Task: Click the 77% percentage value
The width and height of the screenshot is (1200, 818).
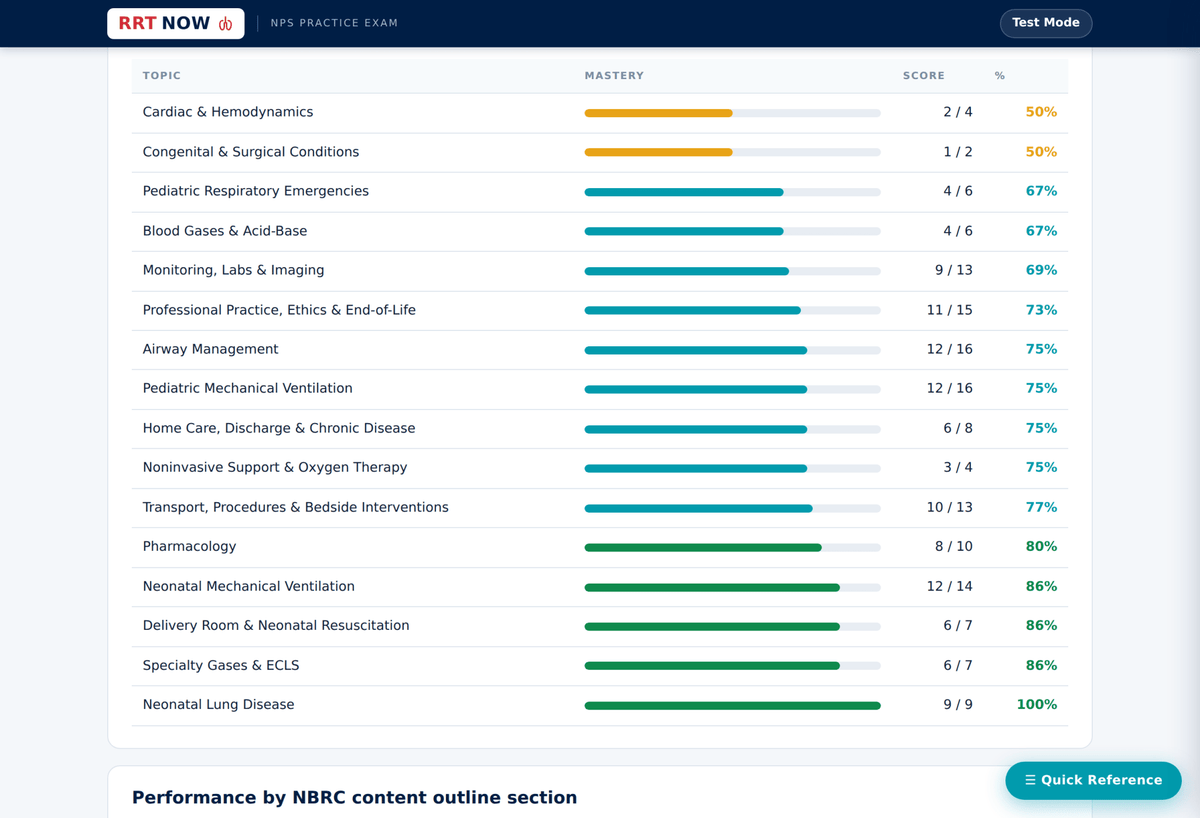Action: point(1041,507)
